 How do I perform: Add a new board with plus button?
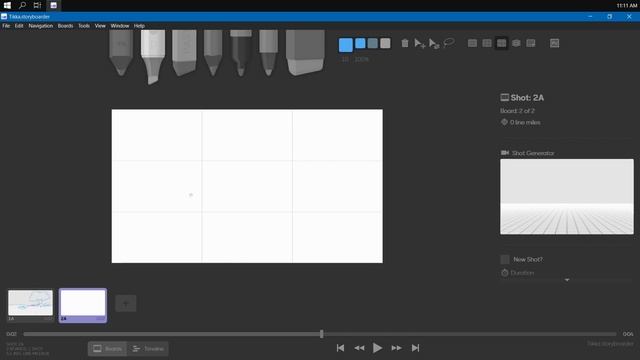click(126, 303)
